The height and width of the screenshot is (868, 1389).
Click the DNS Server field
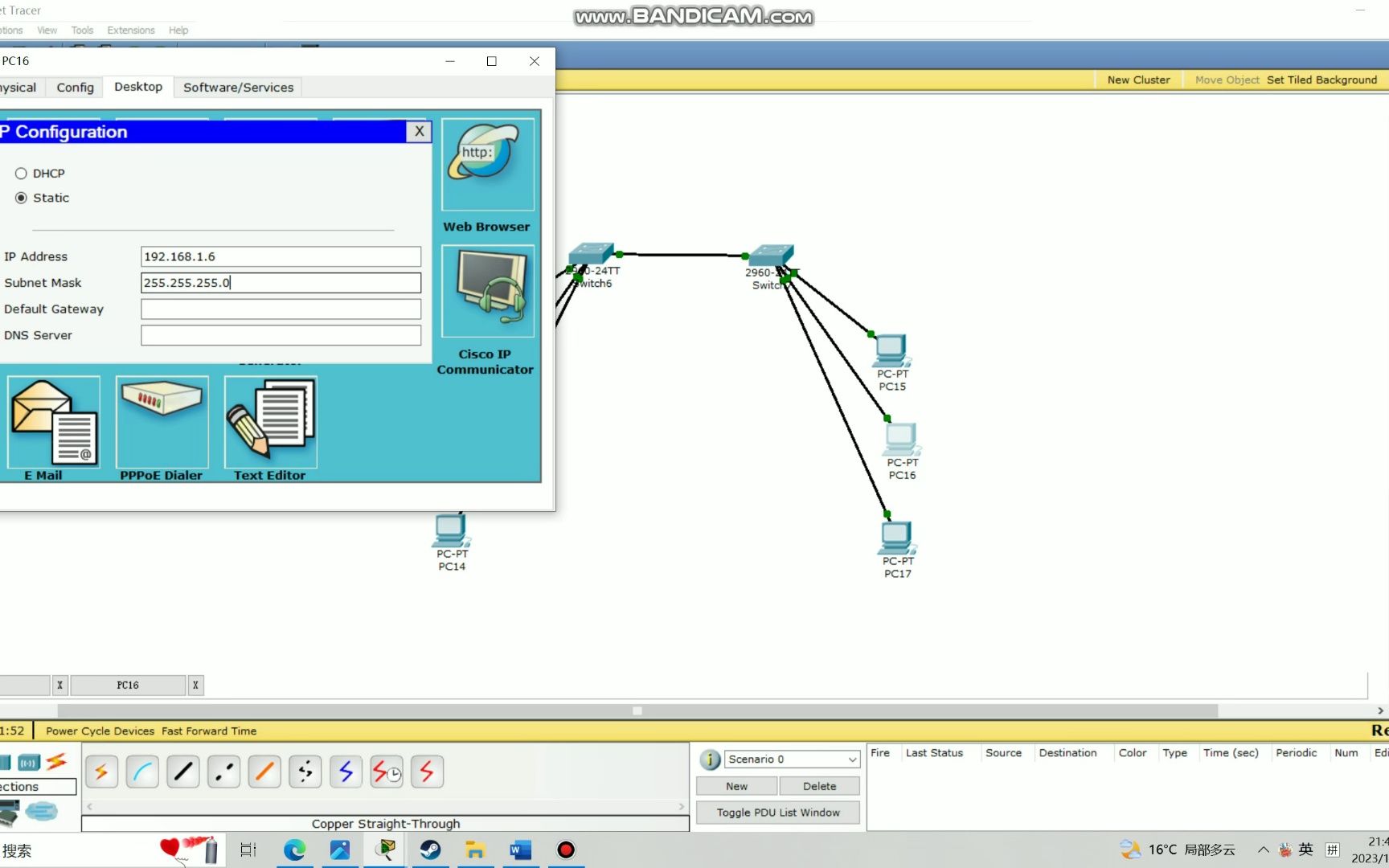click(281, 335)
